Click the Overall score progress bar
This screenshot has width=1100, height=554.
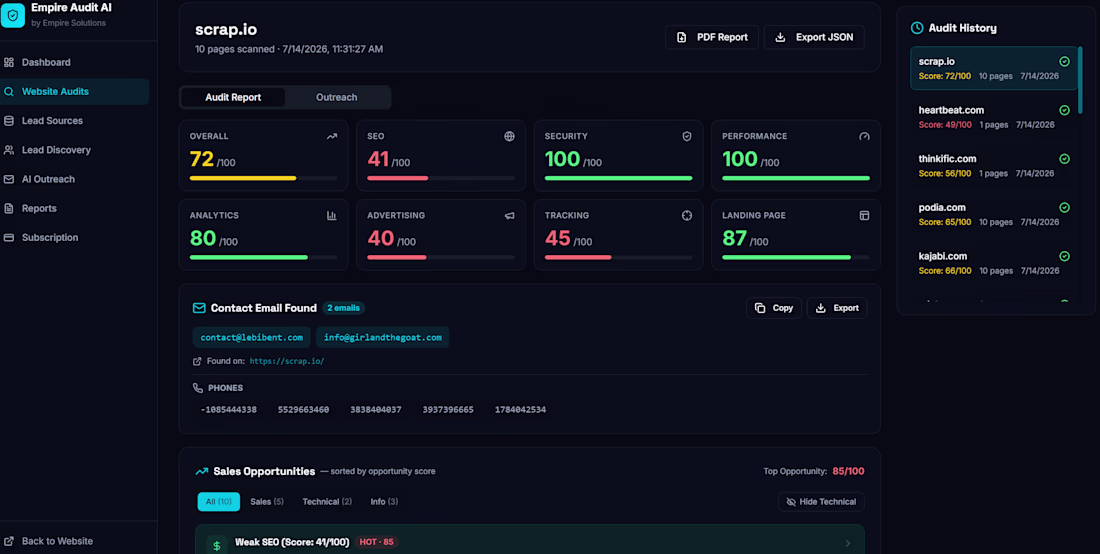[263, 178]
